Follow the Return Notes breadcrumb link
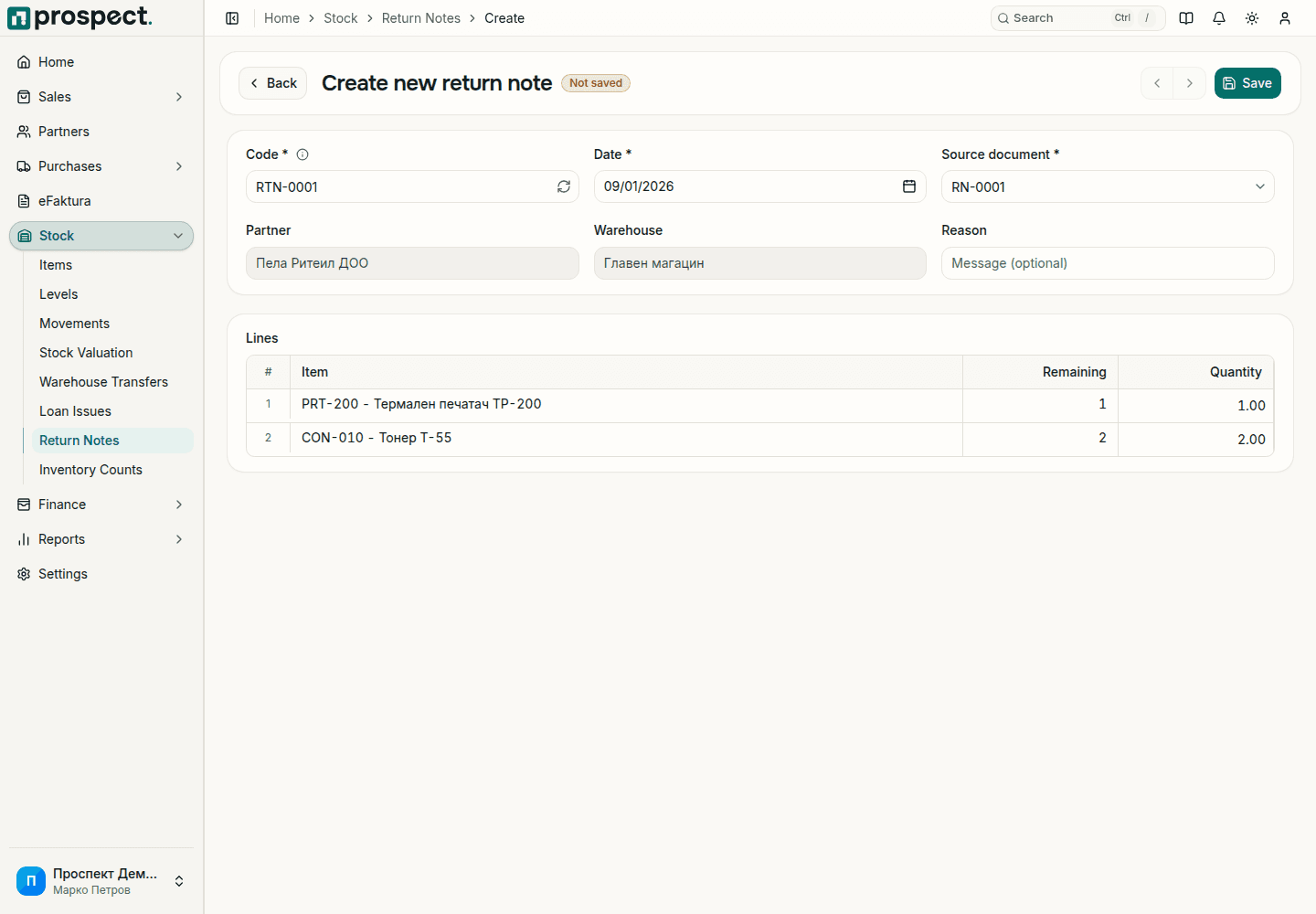Image resolution: width=1316 pixels, height=914 pixels. 421,18
